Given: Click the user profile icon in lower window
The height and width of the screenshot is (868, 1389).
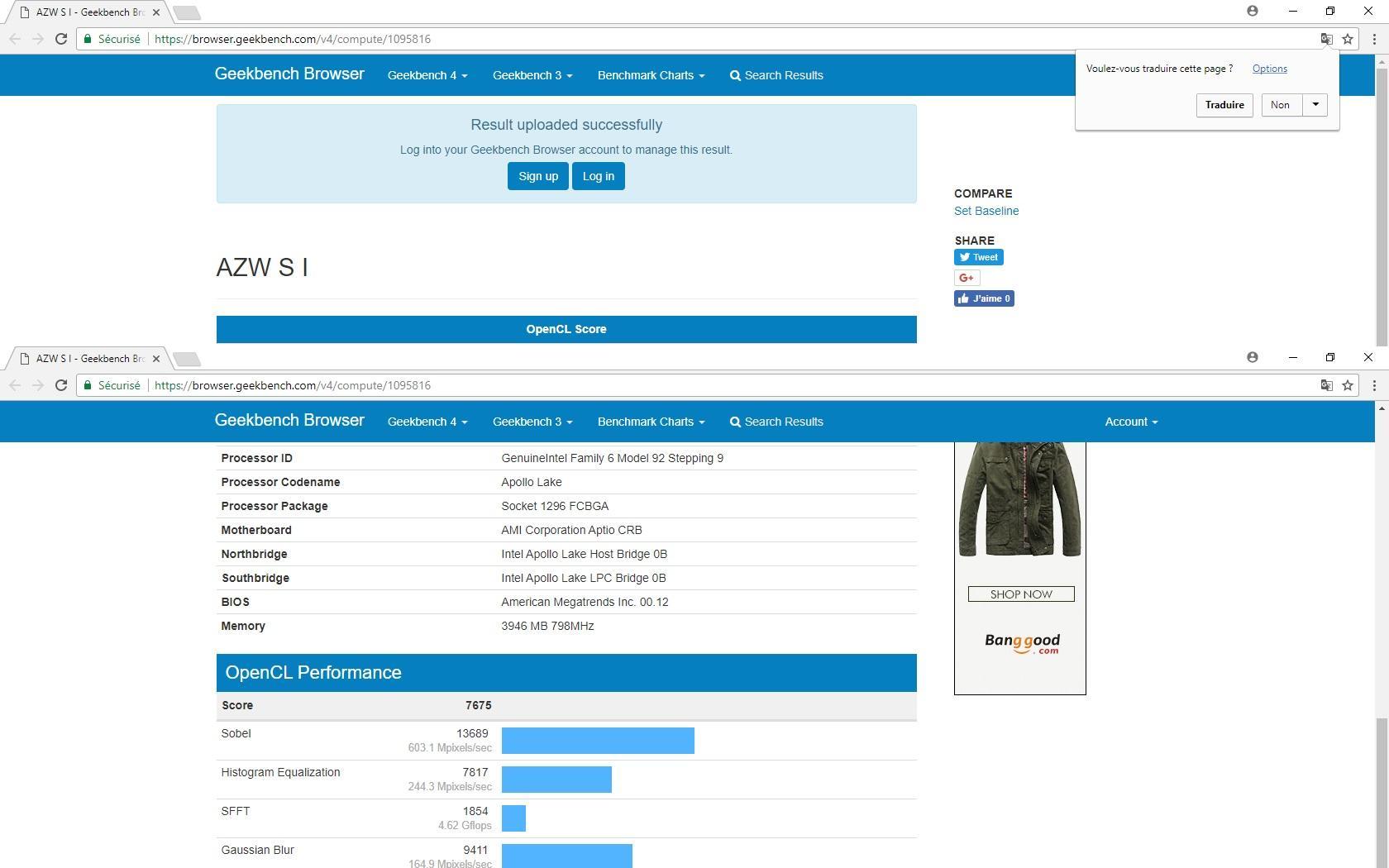Looking at the screenshot, I should pos(1253,357).
